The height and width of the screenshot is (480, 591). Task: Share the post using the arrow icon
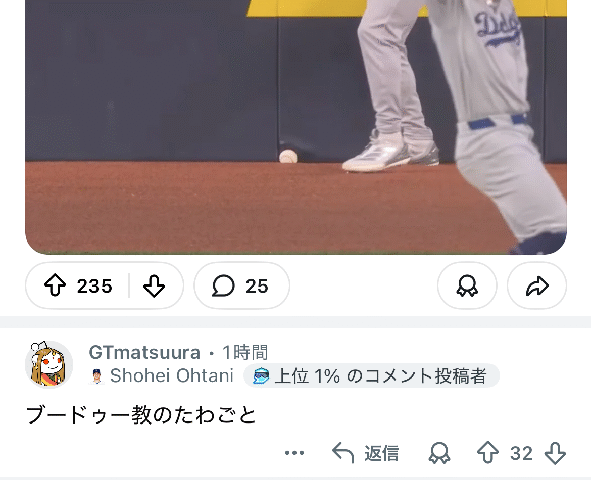coord(537,286)
